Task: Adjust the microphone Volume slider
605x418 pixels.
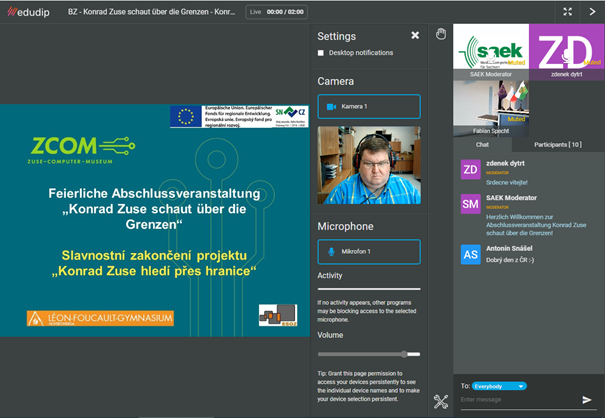Action: click(369, 354)
